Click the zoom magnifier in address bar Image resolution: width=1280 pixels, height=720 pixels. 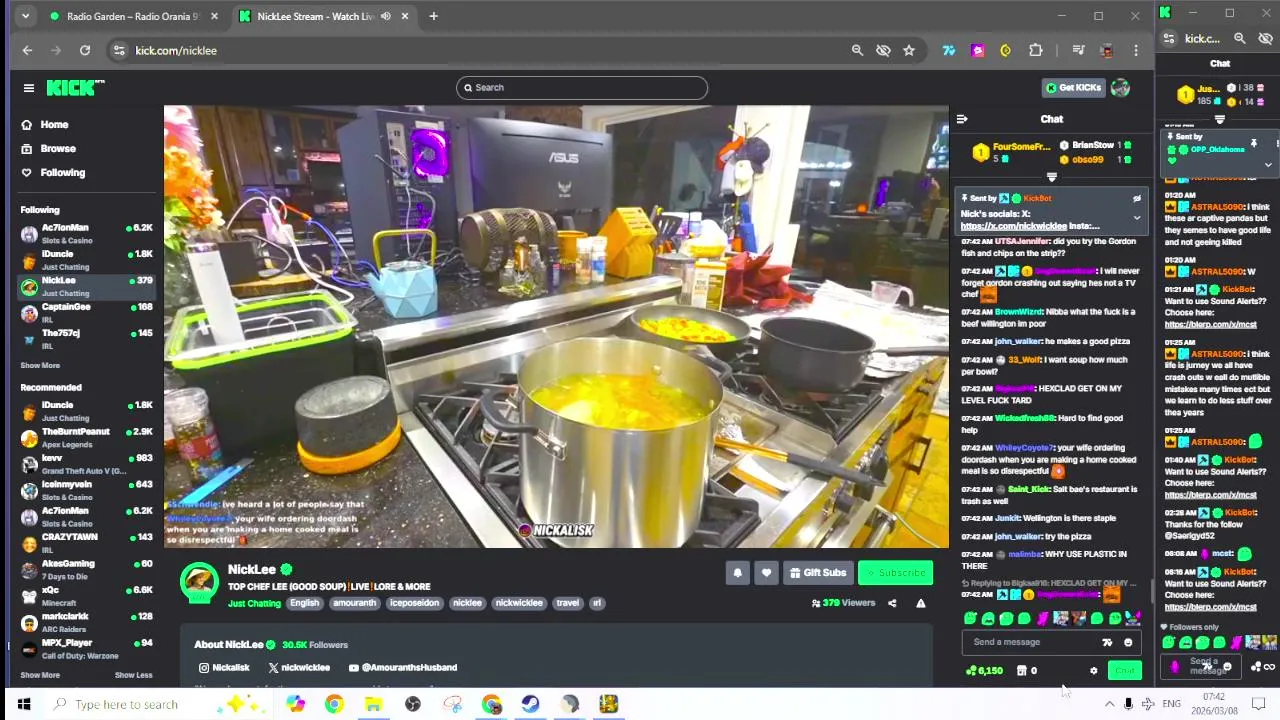[857, 50]
